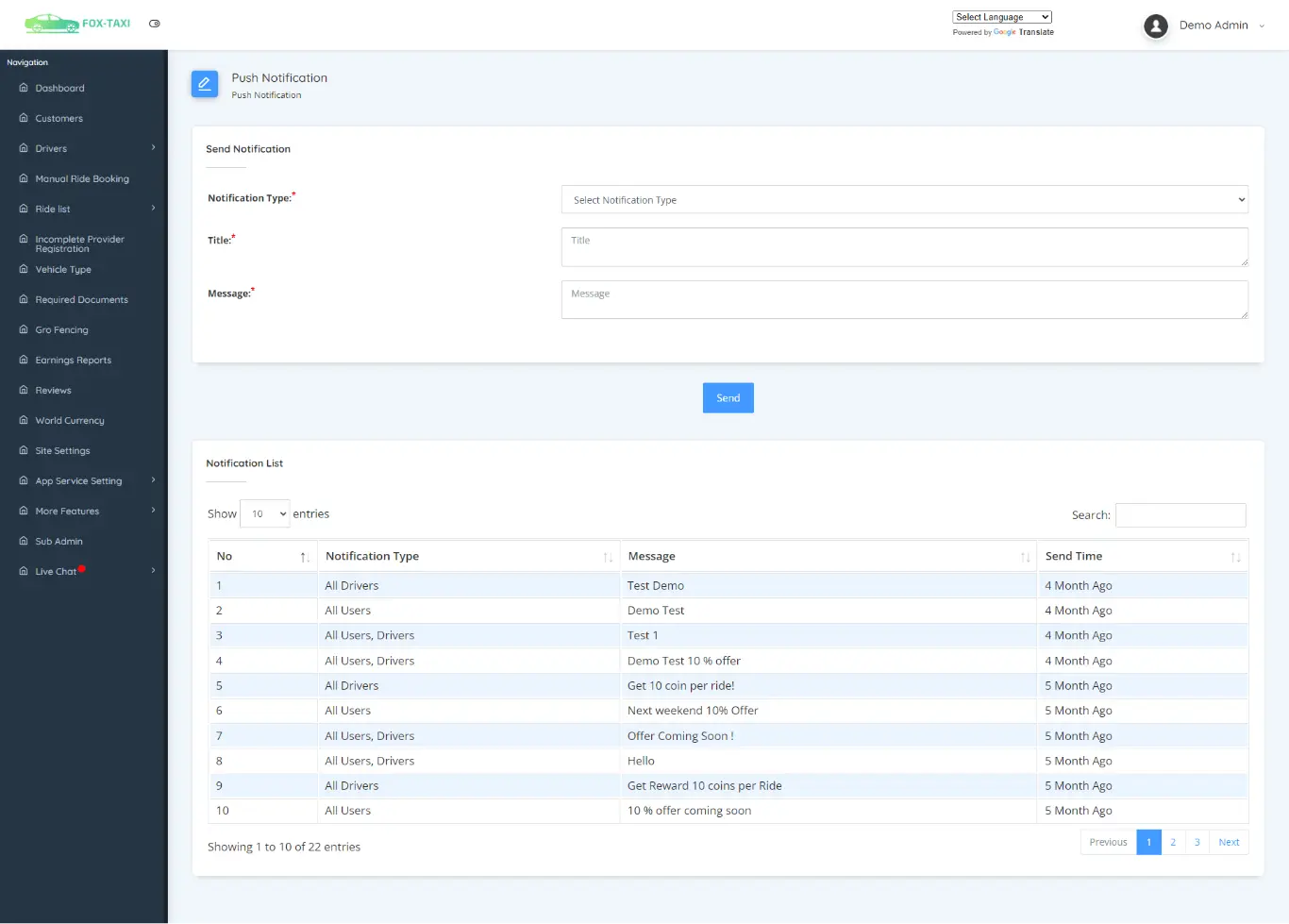Click the Push Notification breadcrumb text
Viewport: 1289px width, 924px height.
(x=267, y=95)
